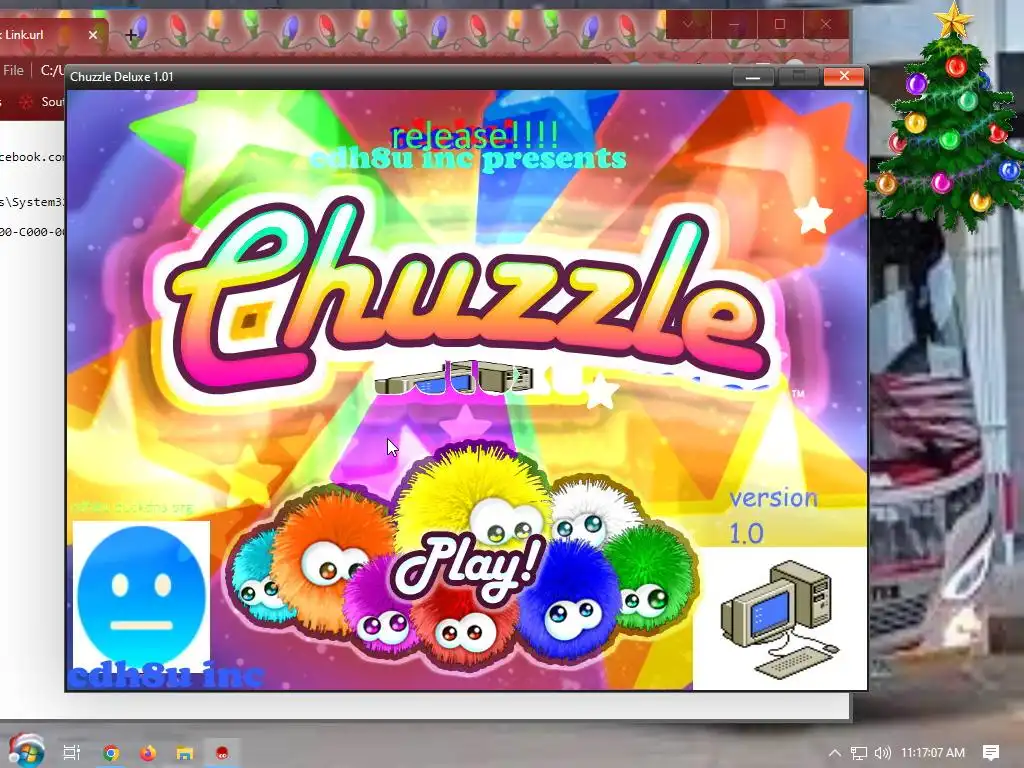Launch Firefox from the taskbar
This screenshot has height=768, width=1024.
(148, 753)
